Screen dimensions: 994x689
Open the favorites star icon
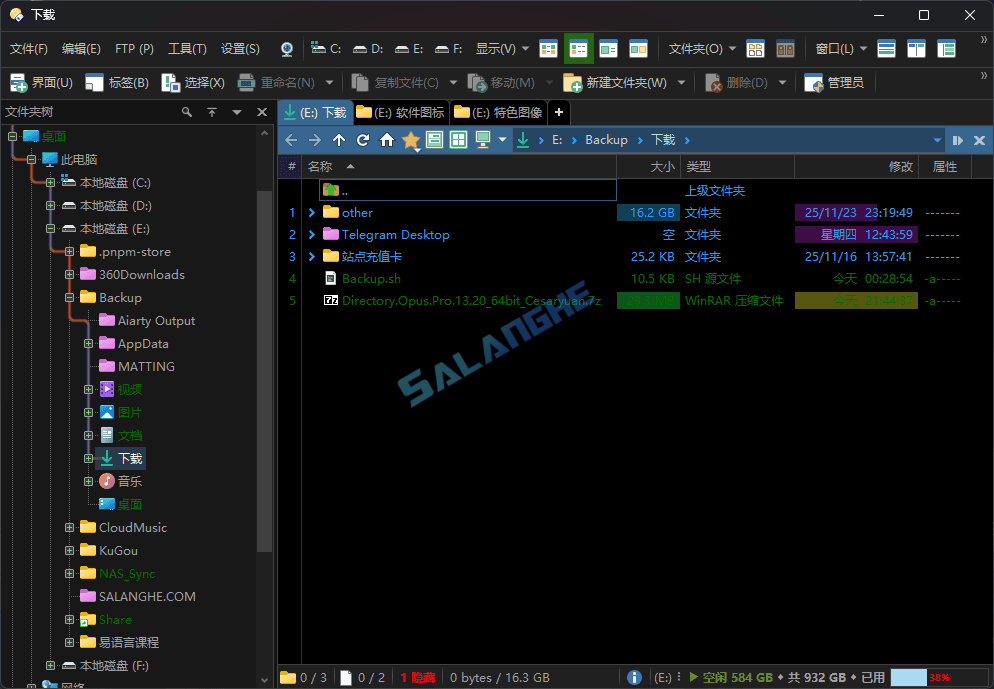click(x=411, y=140)
